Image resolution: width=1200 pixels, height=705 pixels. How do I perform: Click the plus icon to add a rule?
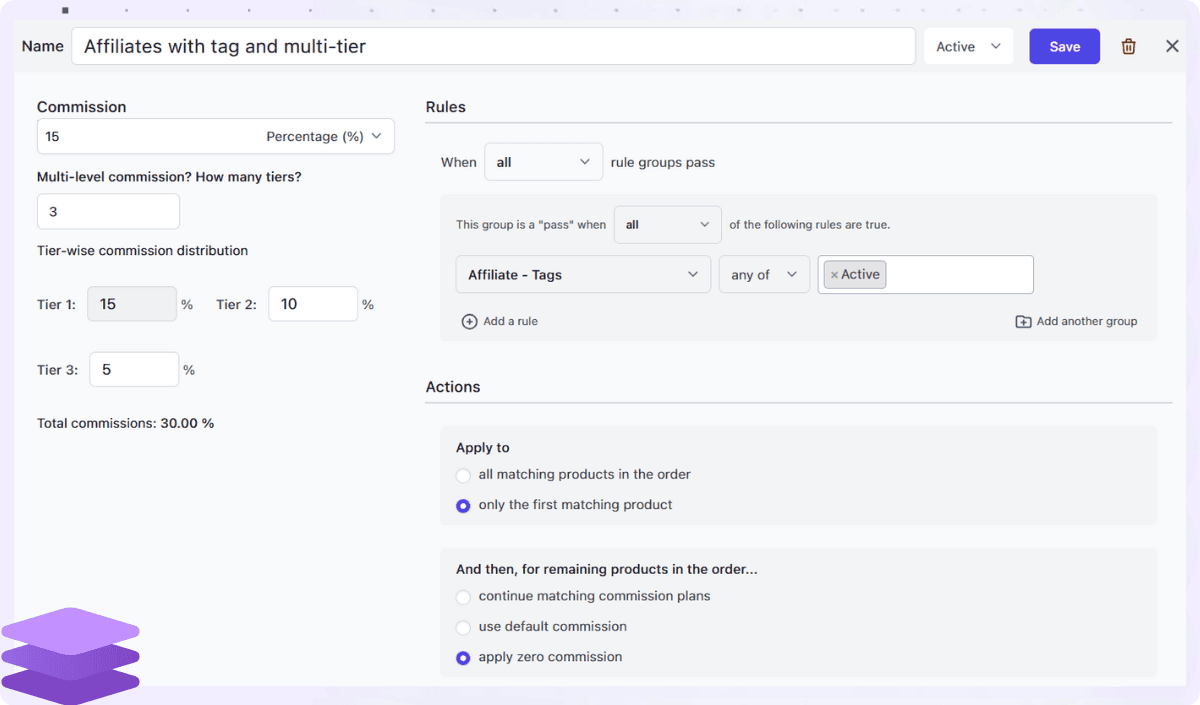tap(469, 322)
